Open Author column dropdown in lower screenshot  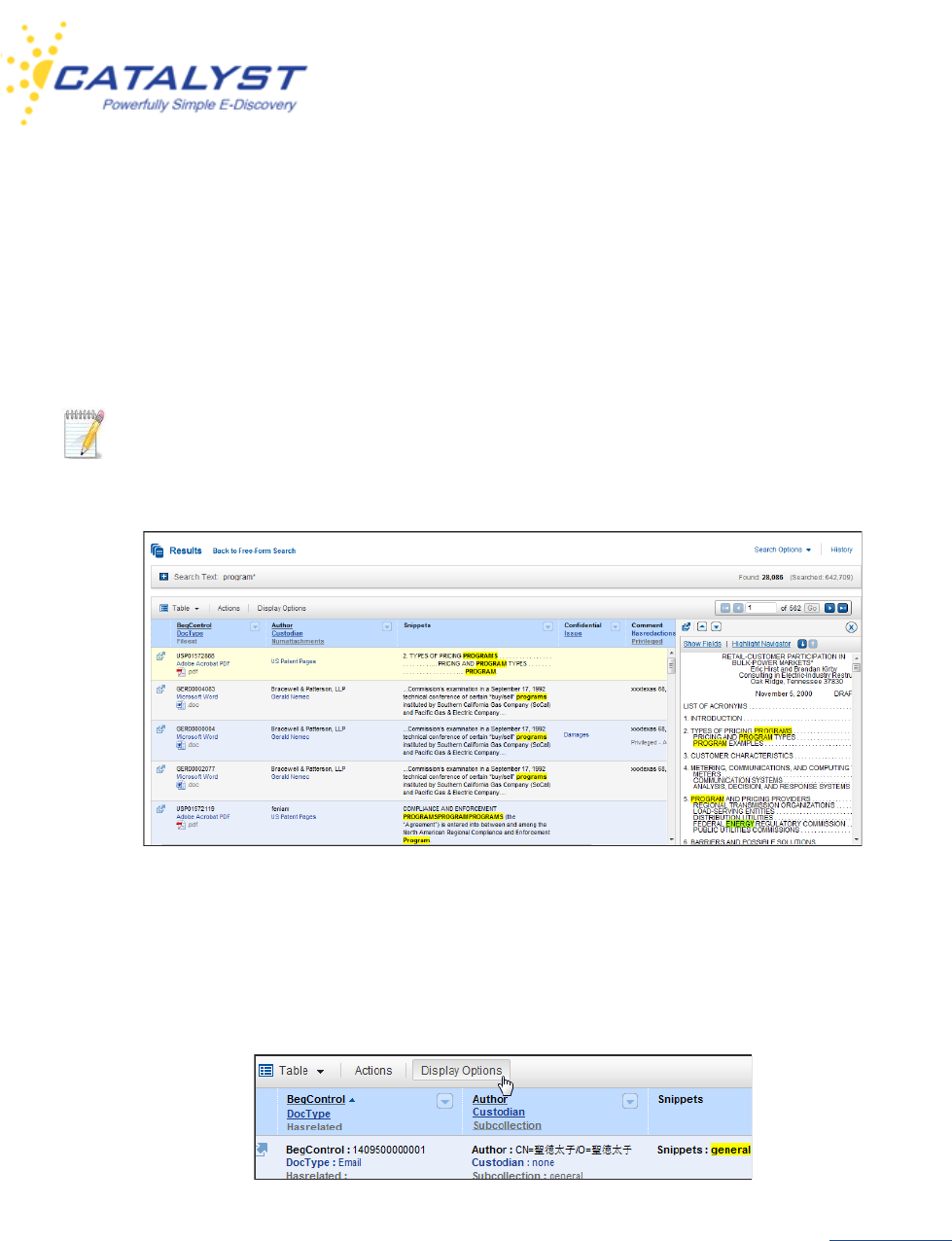[630, 1101]
